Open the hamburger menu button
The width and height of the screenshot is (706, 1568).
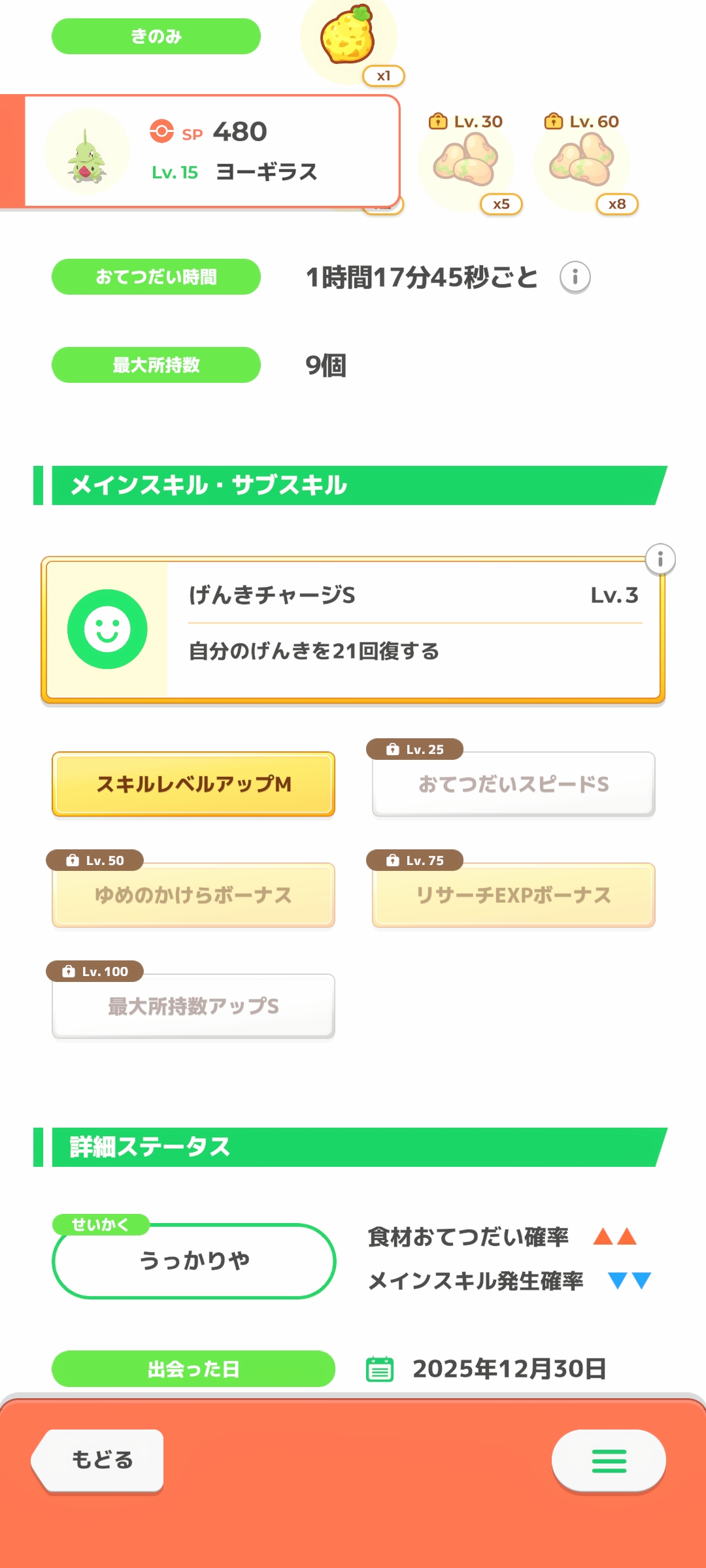pyautogui.click(x=609, y=1461)
